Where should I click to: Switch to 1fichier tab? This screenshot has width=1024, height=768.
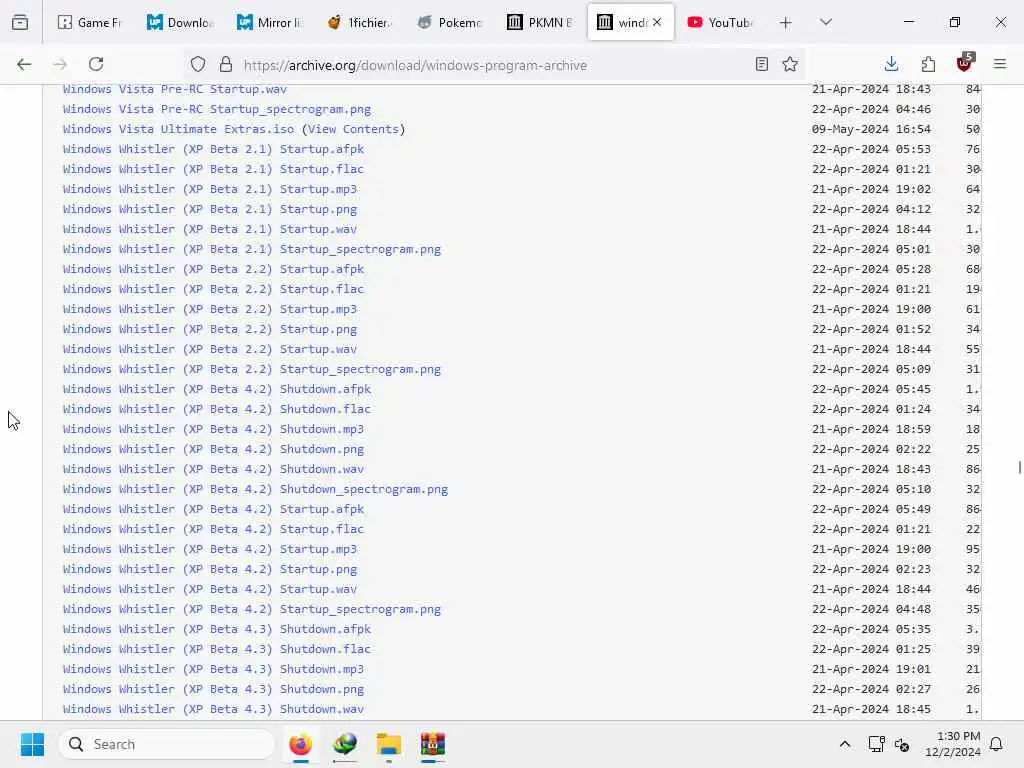click(x=360, y=22)
